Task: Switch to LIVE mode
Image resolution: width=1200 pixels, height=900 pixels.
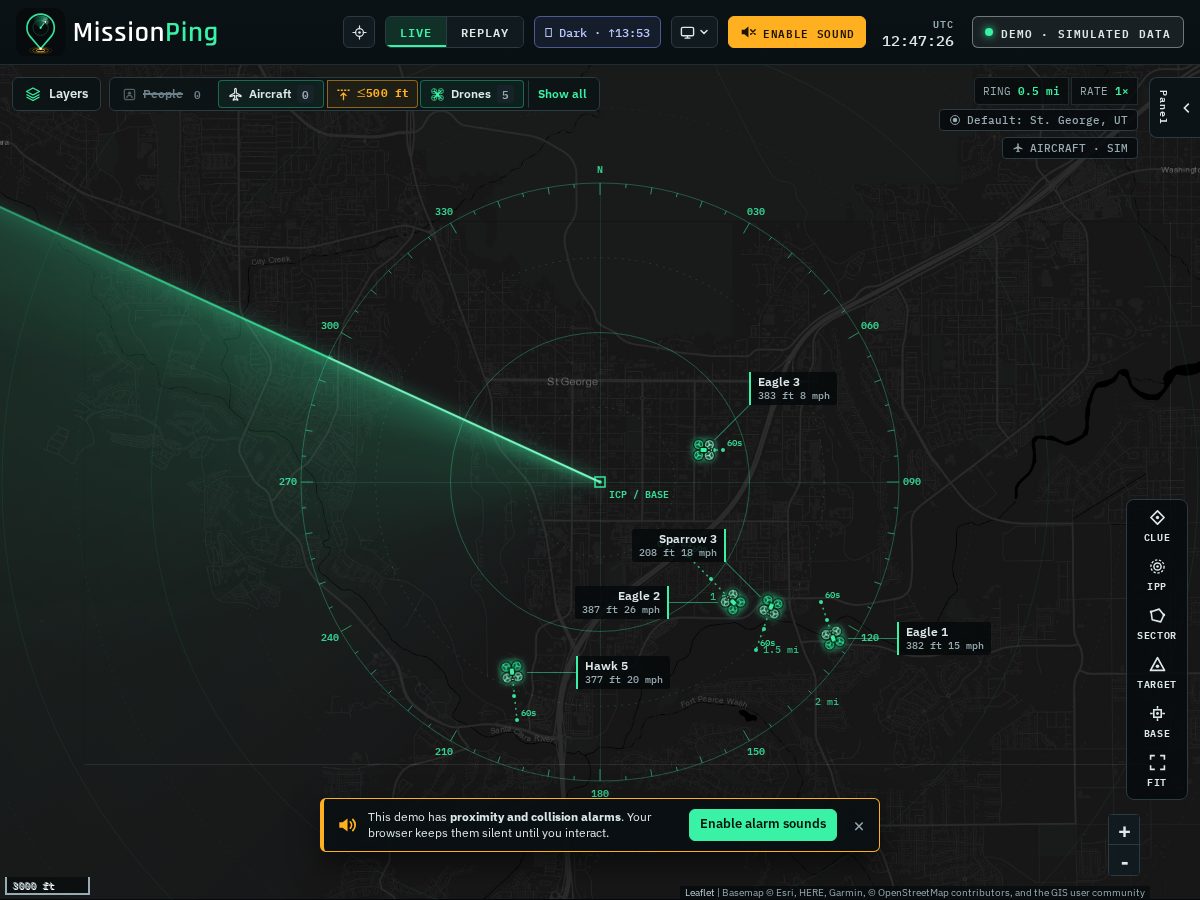Action: click(416, 32)
